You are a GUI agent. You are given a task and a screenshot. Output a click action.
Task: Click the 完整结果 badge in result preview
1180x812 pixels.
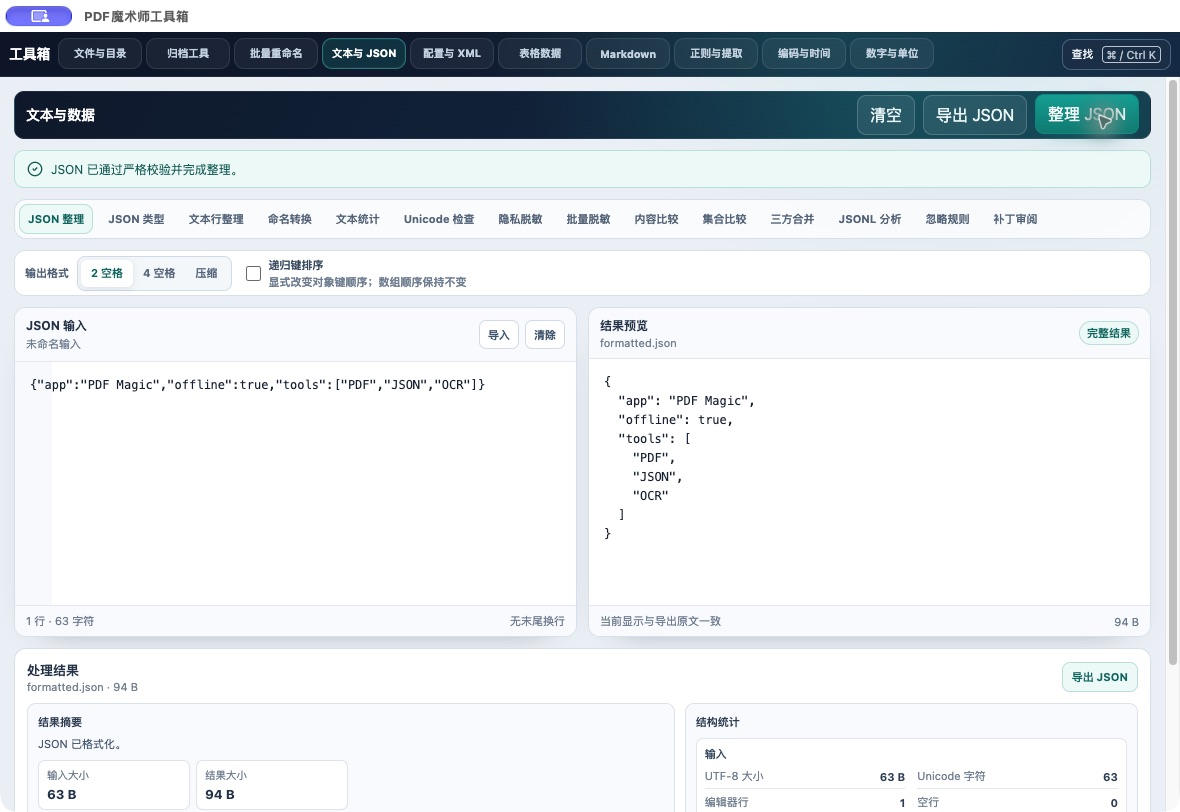click(x=1109, y=333)
